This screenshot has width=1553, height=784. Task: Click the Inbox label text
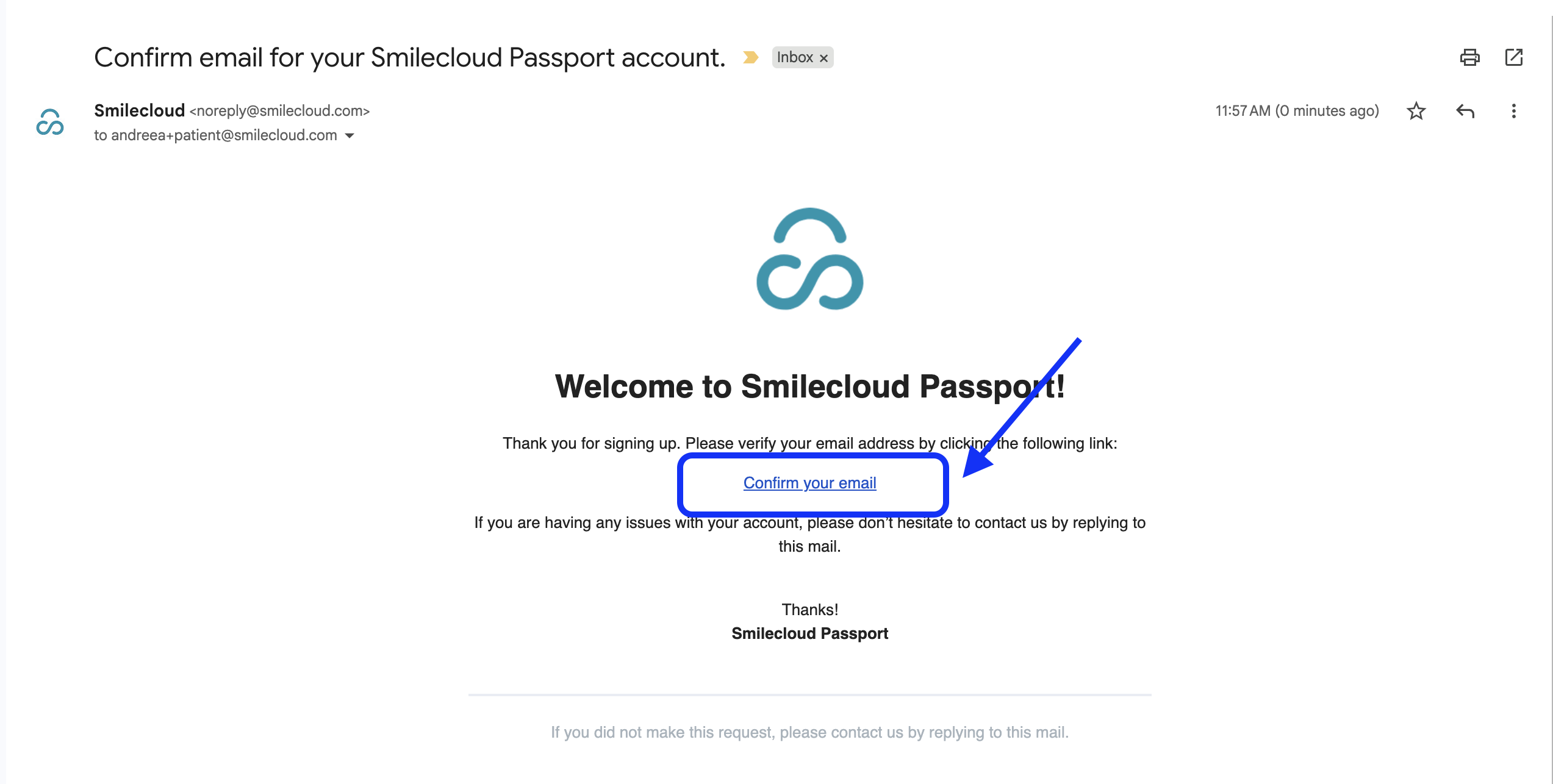(794, 57)
